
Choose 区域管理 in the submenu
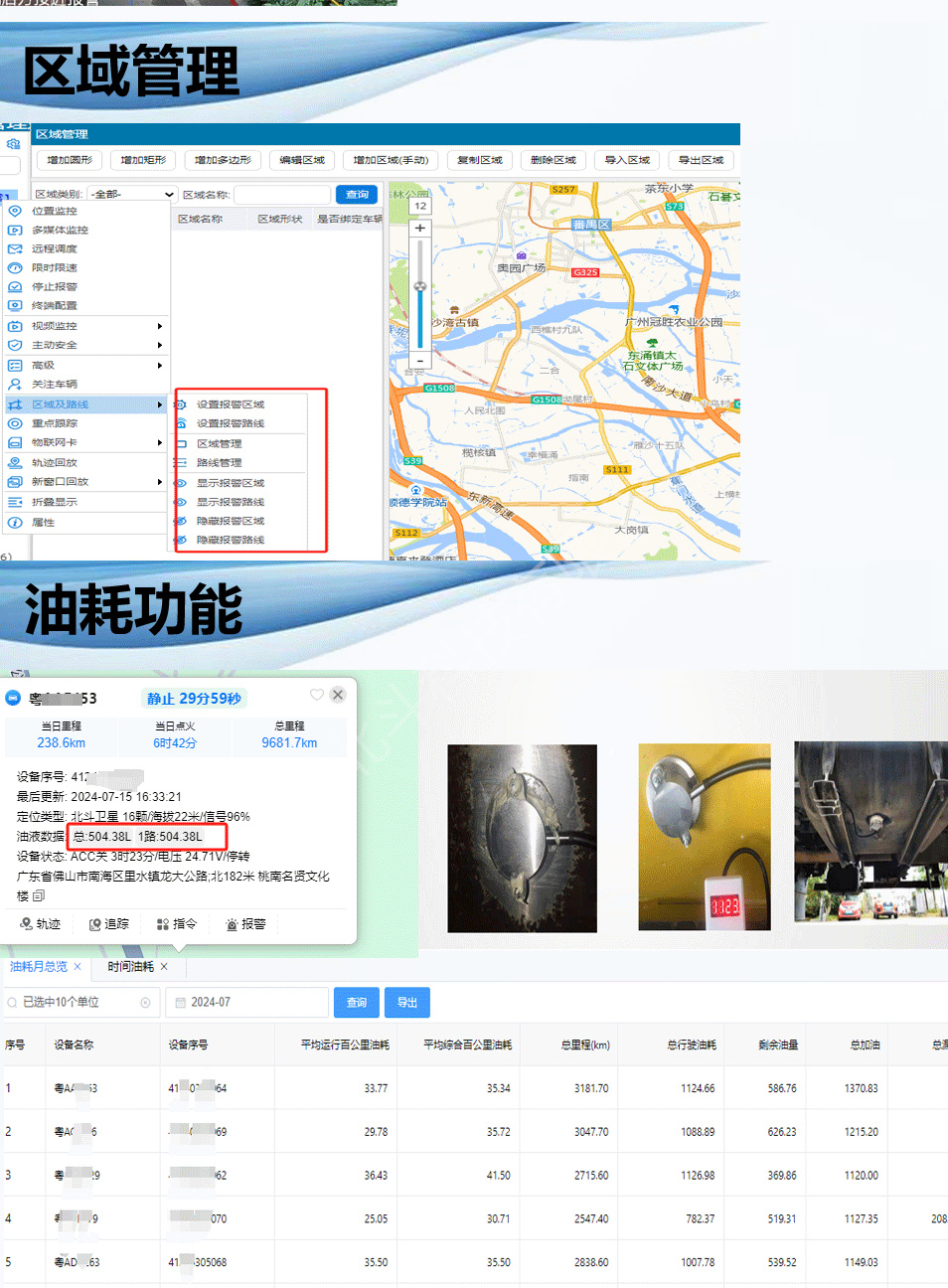click(219, 444)
